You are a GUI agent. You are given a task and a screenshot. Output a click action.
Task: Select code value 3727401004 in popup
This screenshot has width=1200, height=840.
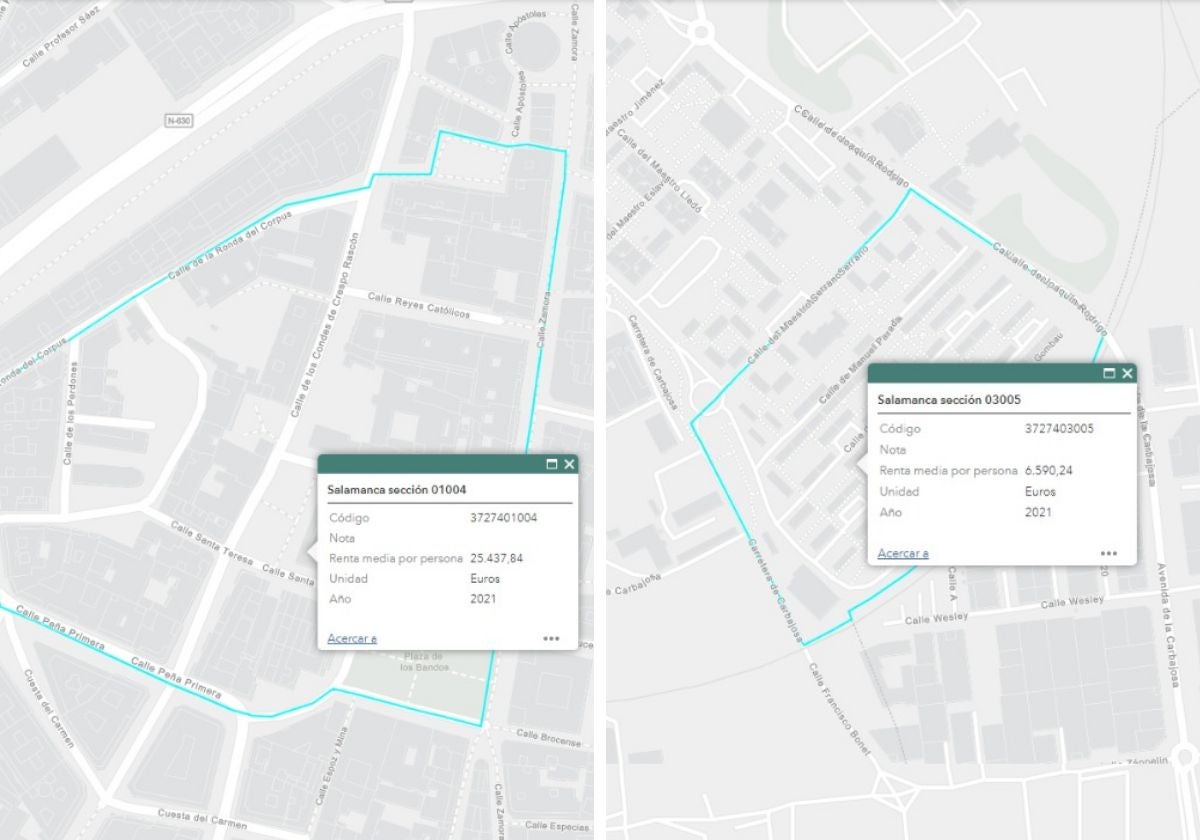(504, 518)
